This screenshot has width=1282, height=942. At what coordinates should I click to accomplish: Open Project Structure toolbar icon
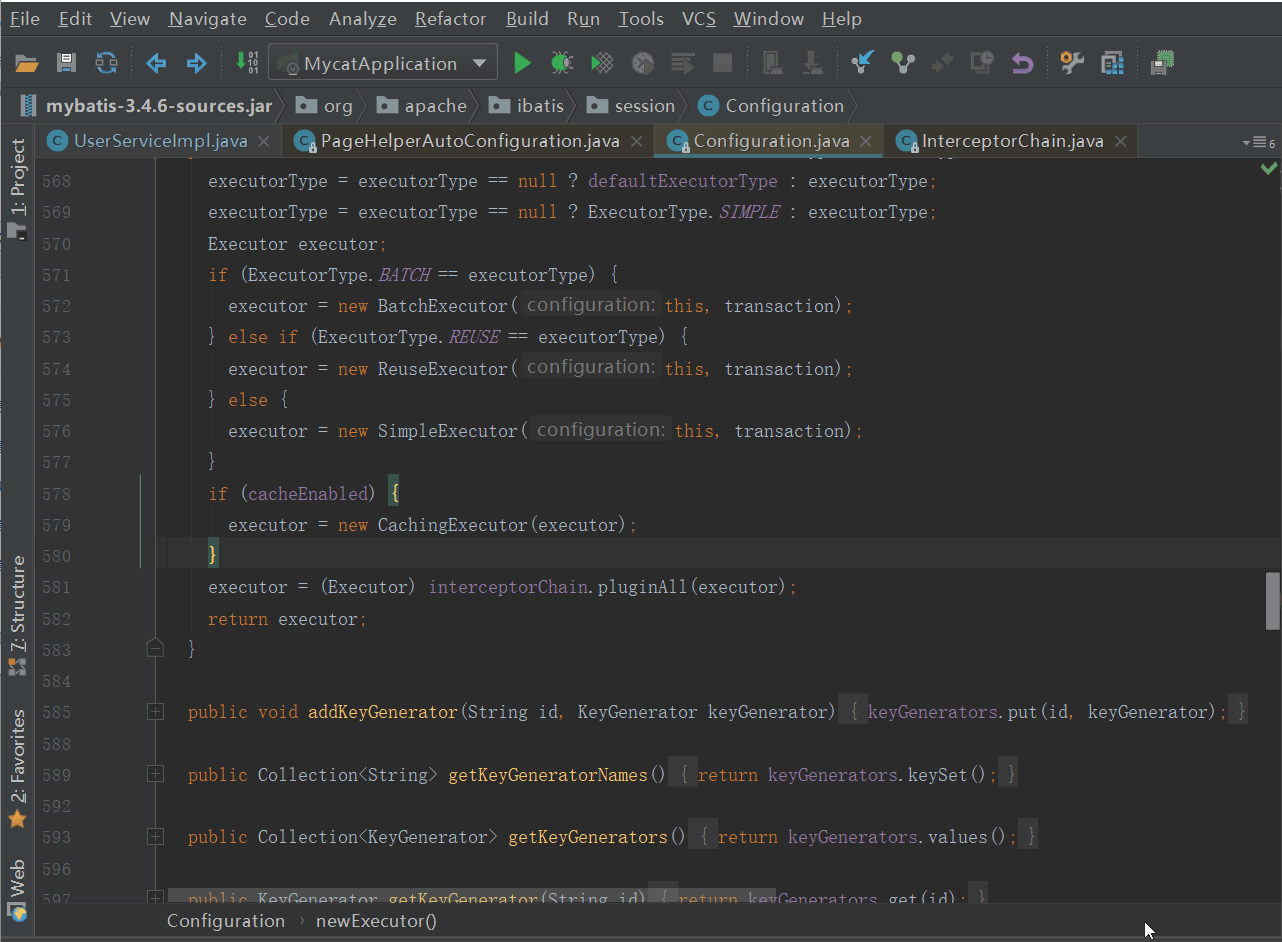click(x=1112, y=64)
